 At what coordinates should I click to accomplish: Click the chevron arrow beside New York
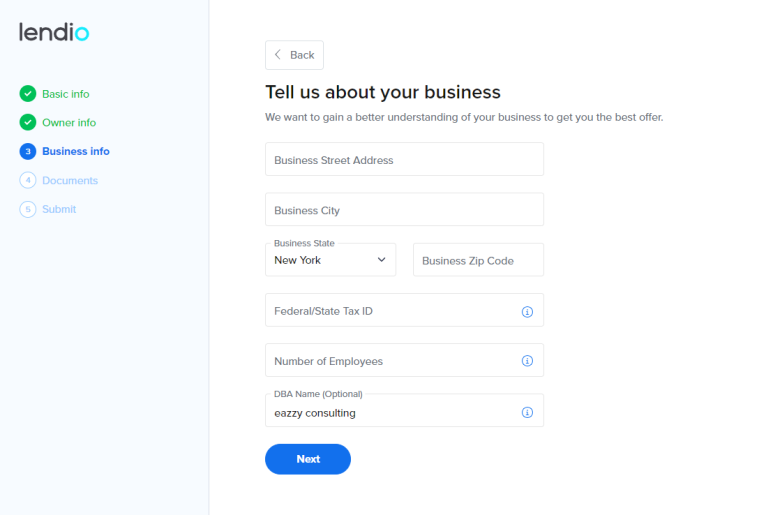381,260
